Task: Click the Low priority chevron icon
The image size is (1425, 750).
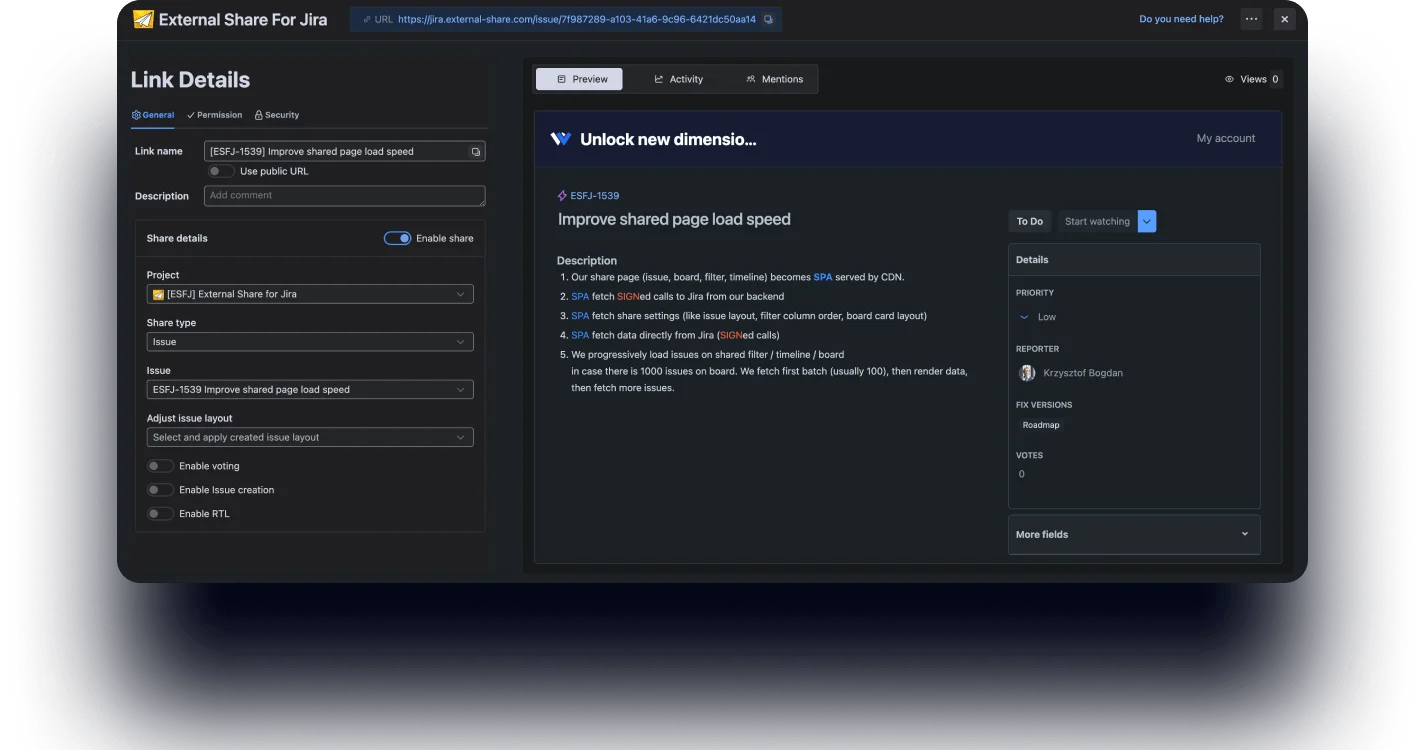Action: click(1024, 317)
